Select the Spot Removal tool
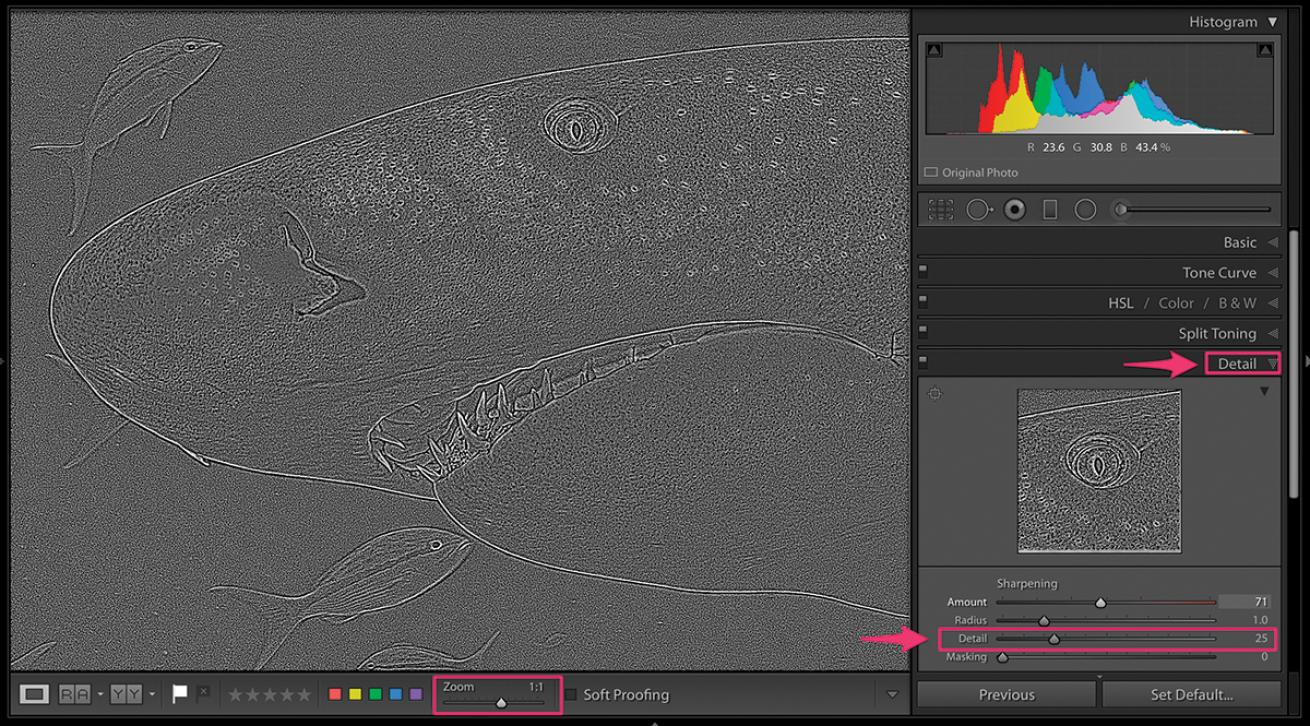This screenshot has height=726, width=1310. tap(978, 210)
